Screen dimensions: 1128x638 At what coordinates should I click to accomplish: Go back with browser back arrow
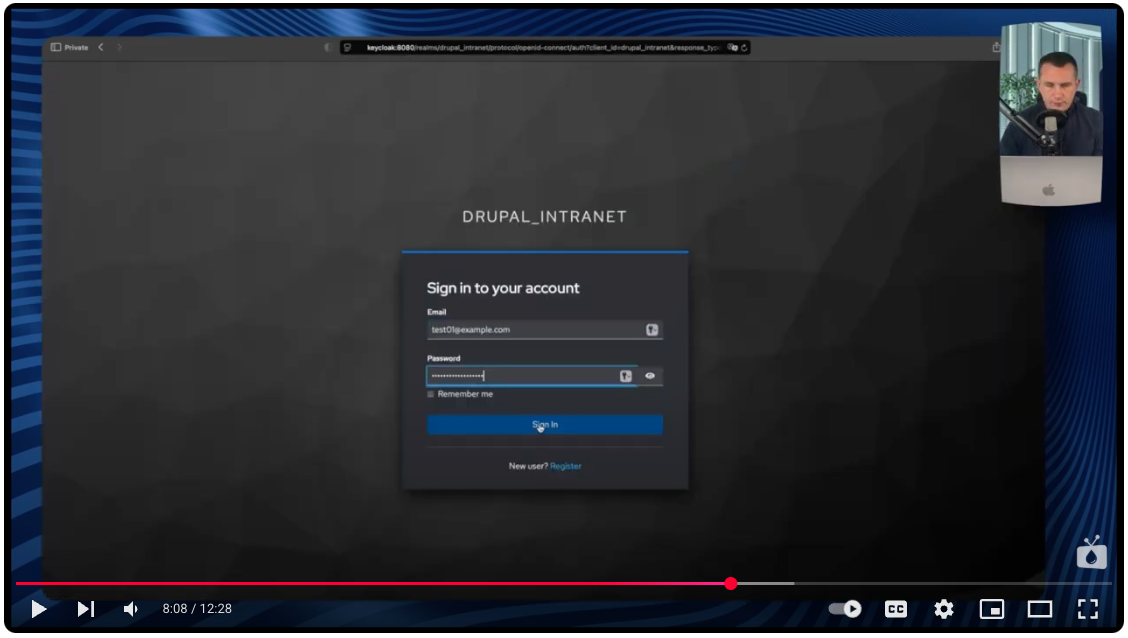[x=101, y=47]
